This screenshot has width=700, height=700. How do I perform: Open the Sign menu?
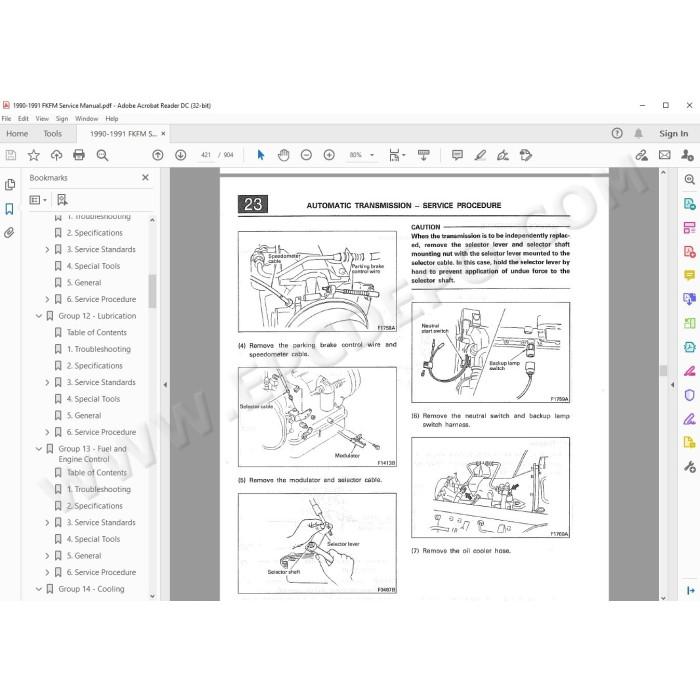pyautogui.click(x=62, y=119)
